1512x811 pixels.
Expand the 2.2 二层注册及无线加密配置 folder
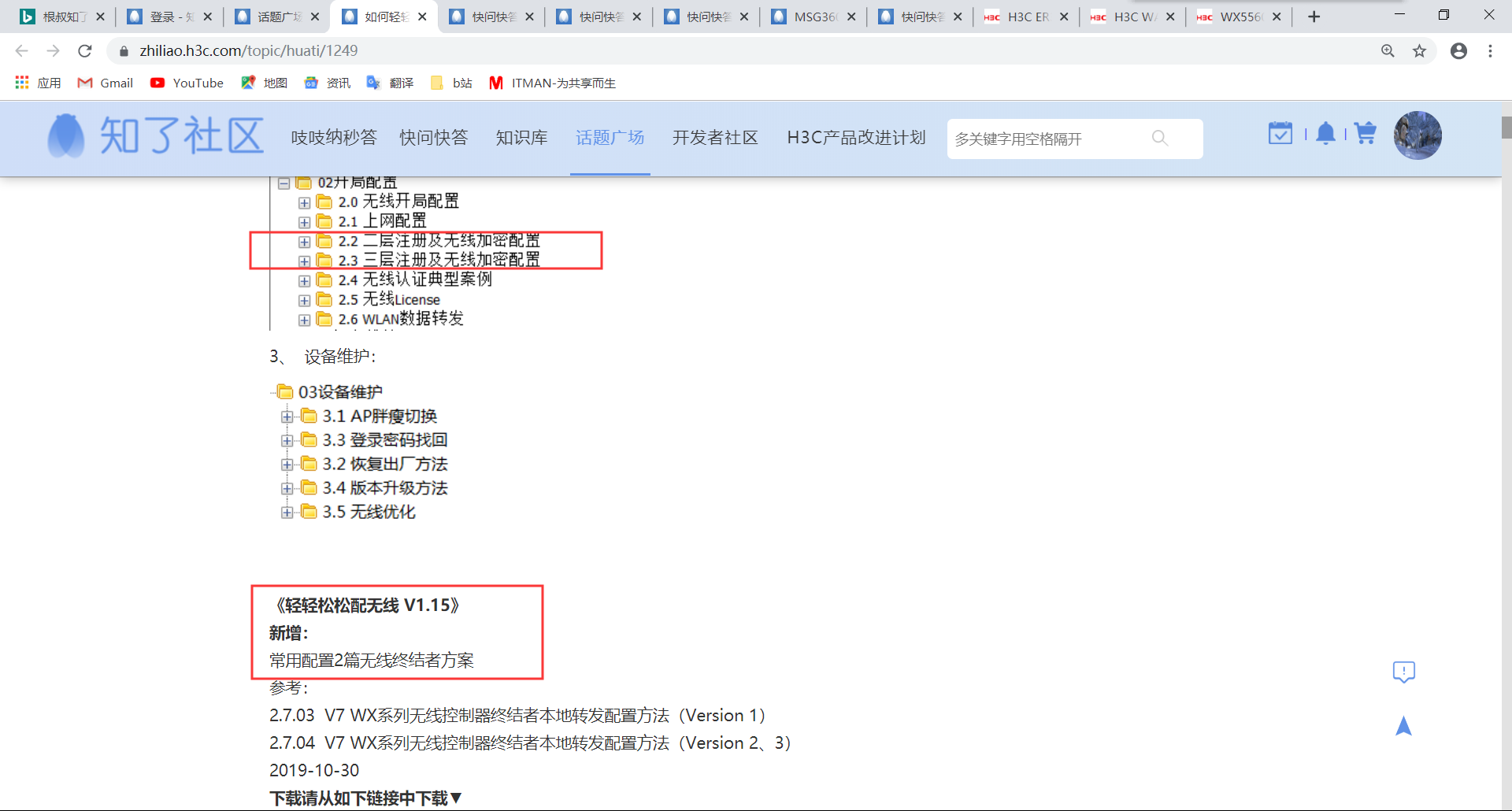coord(304,242)
